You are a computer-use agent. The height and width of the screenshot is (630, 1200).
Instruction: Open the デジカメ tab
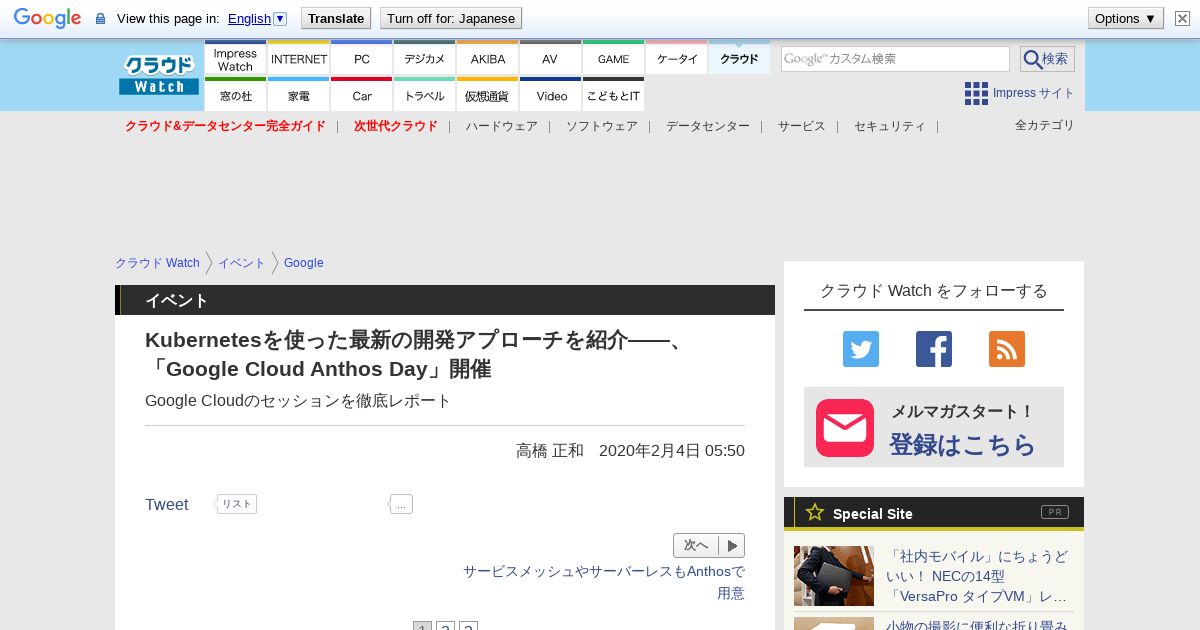click(425, 59)
